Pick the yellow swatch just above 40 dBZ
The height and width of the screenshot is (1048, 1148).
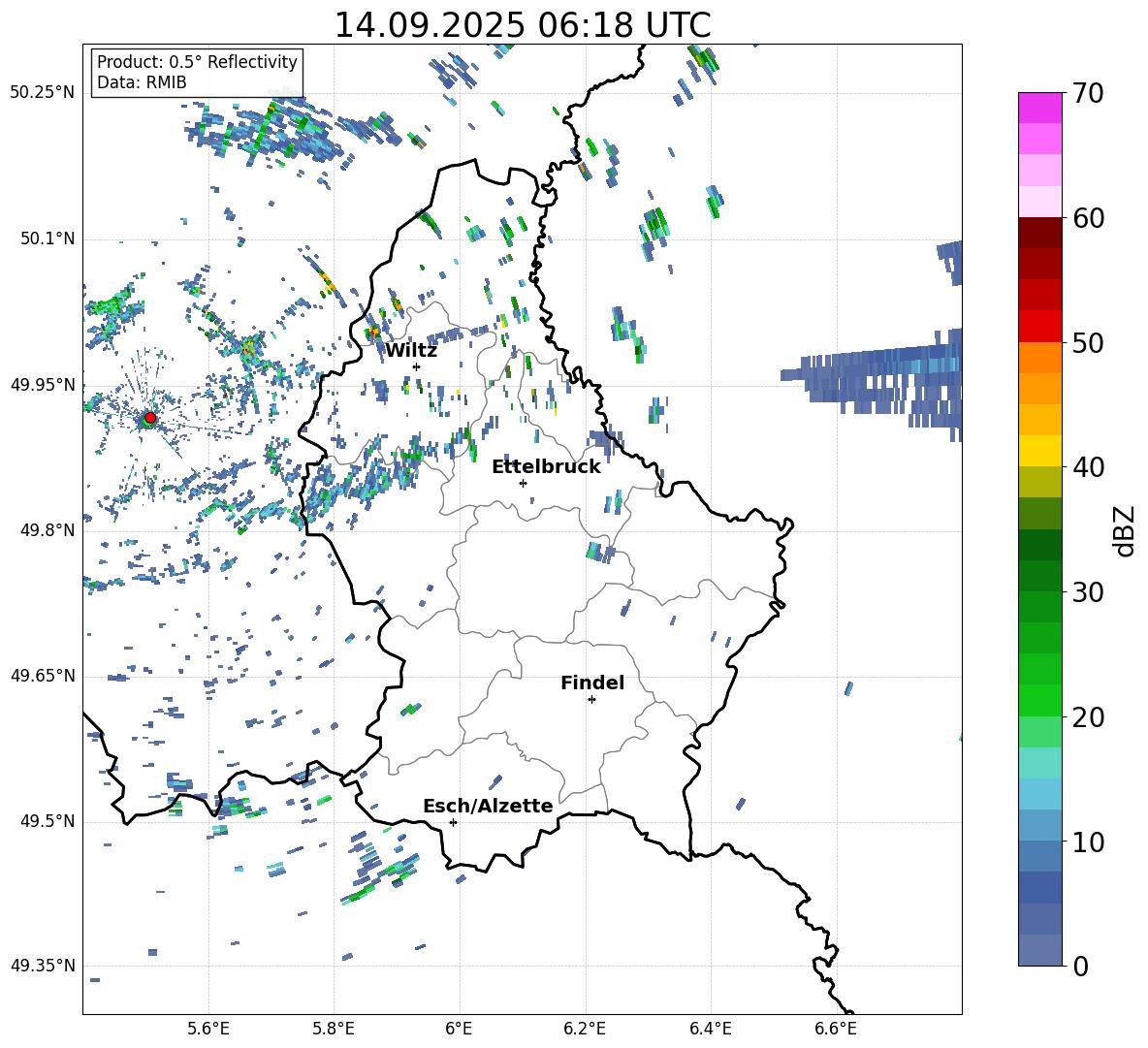click(x=1040, y=451)
